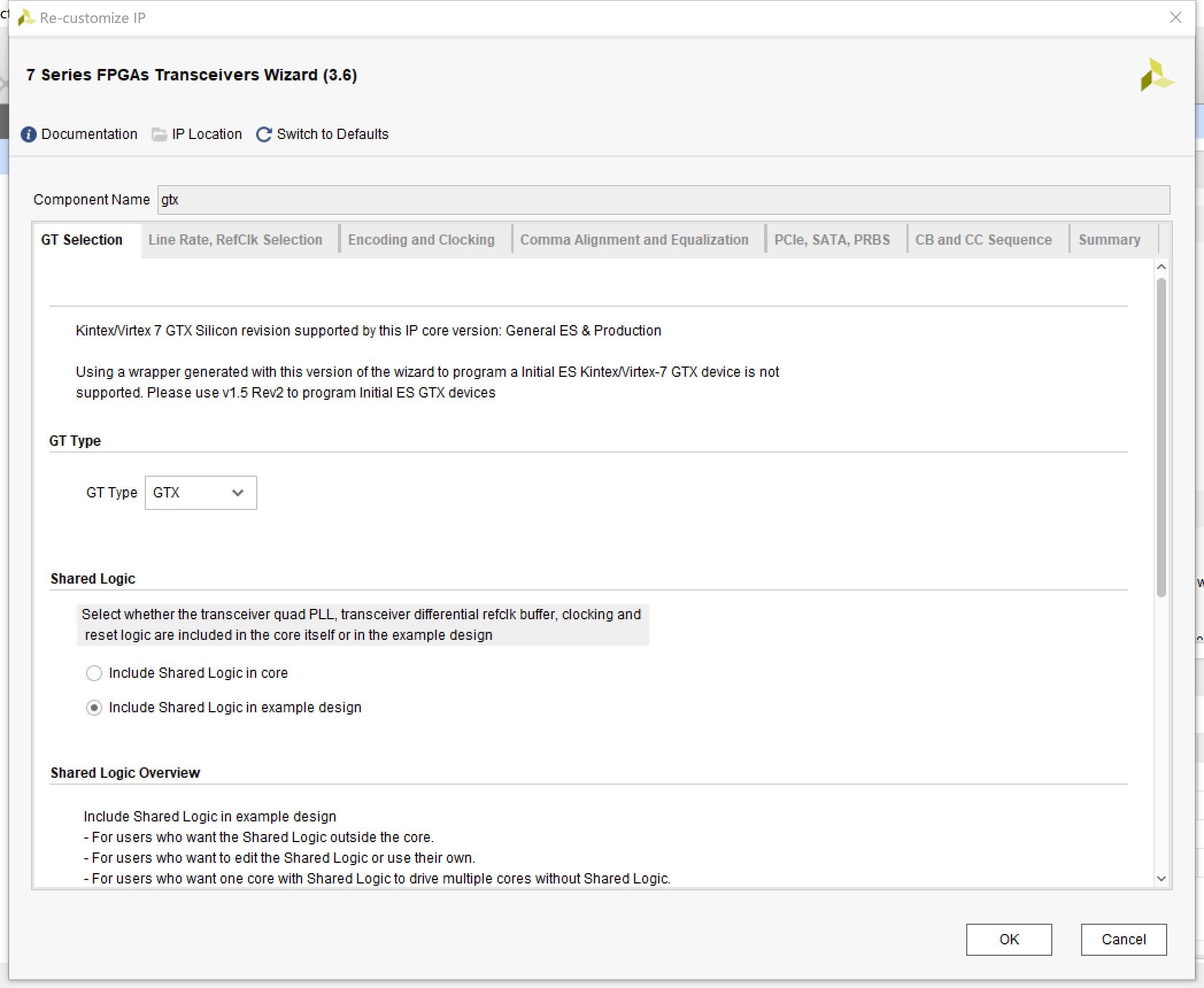Open the Line Rate, RefClk Selection tab
The height and width of the screenshot is (988, 1204).
236,240
